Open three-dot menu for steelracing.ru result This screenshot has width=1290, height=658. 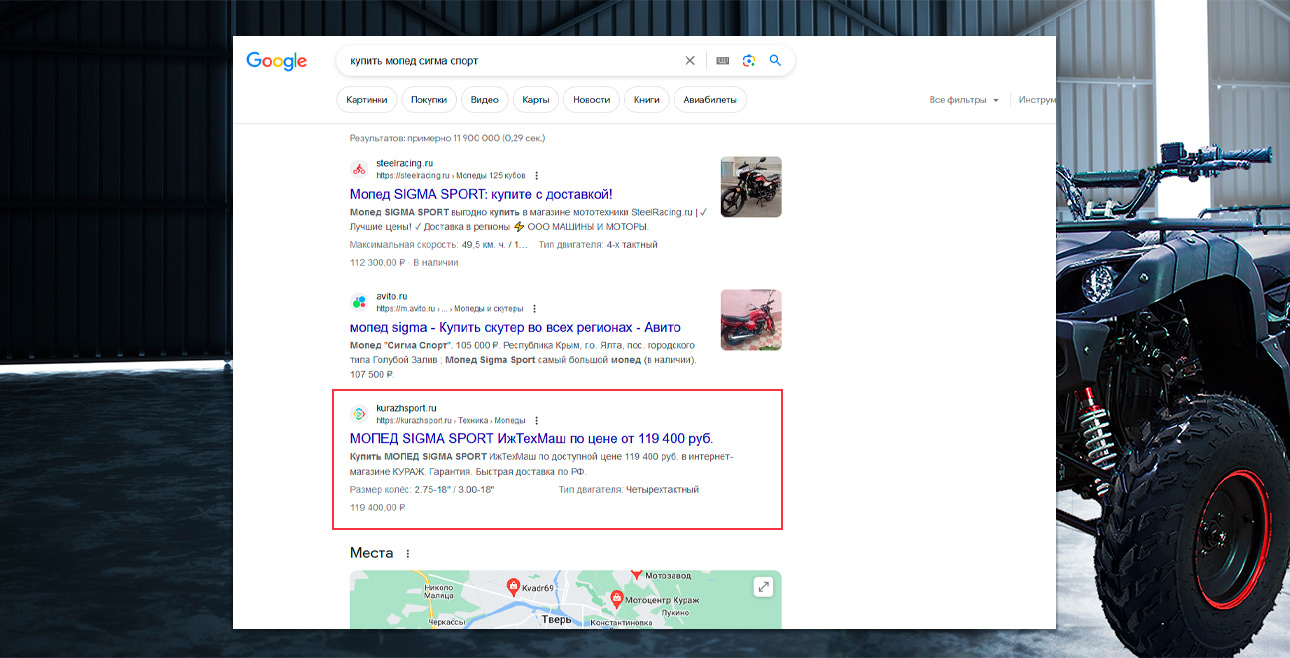537,176
